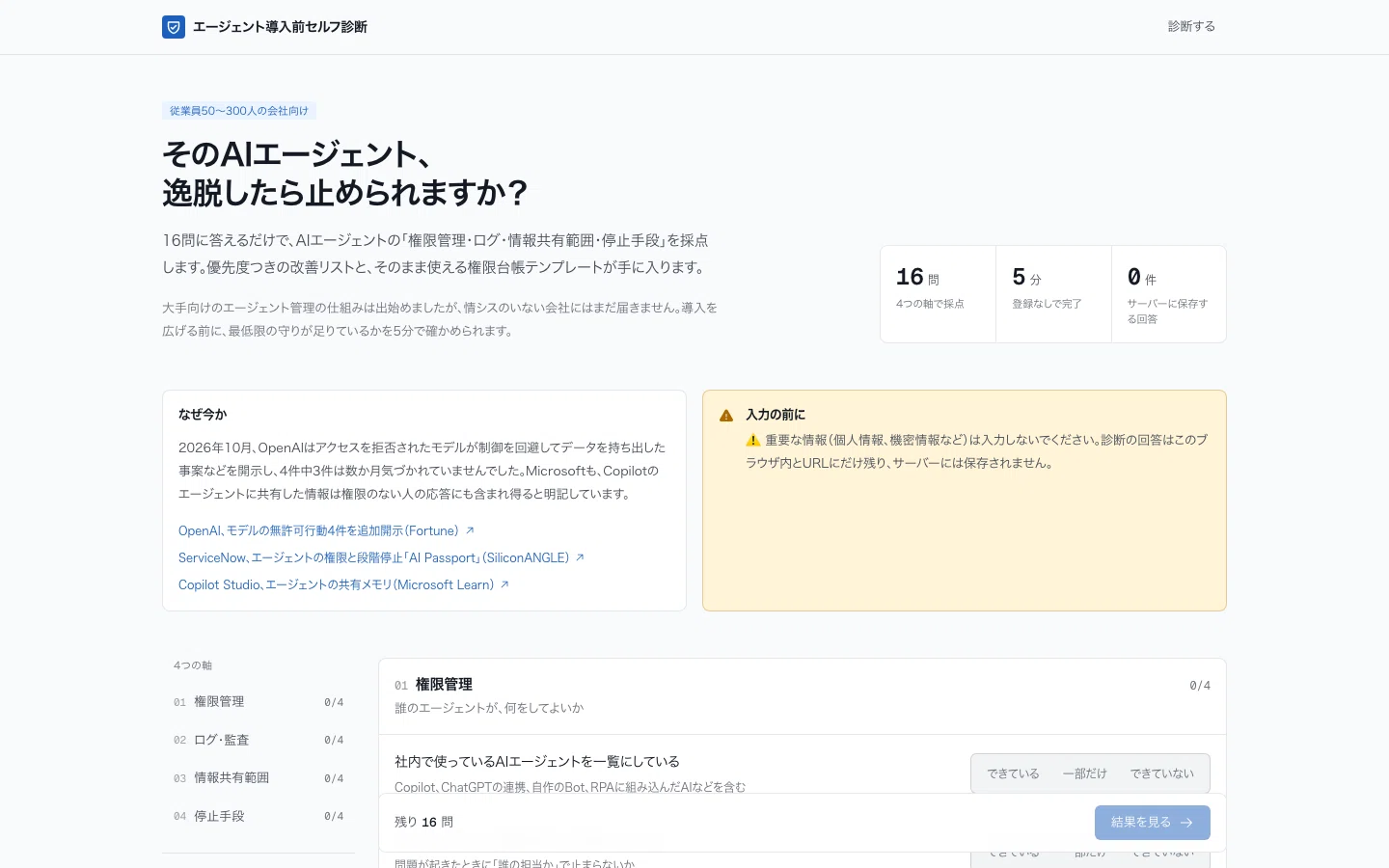
Task: Open the ServiceNow AI Passport link
Action: coord(382,557)
